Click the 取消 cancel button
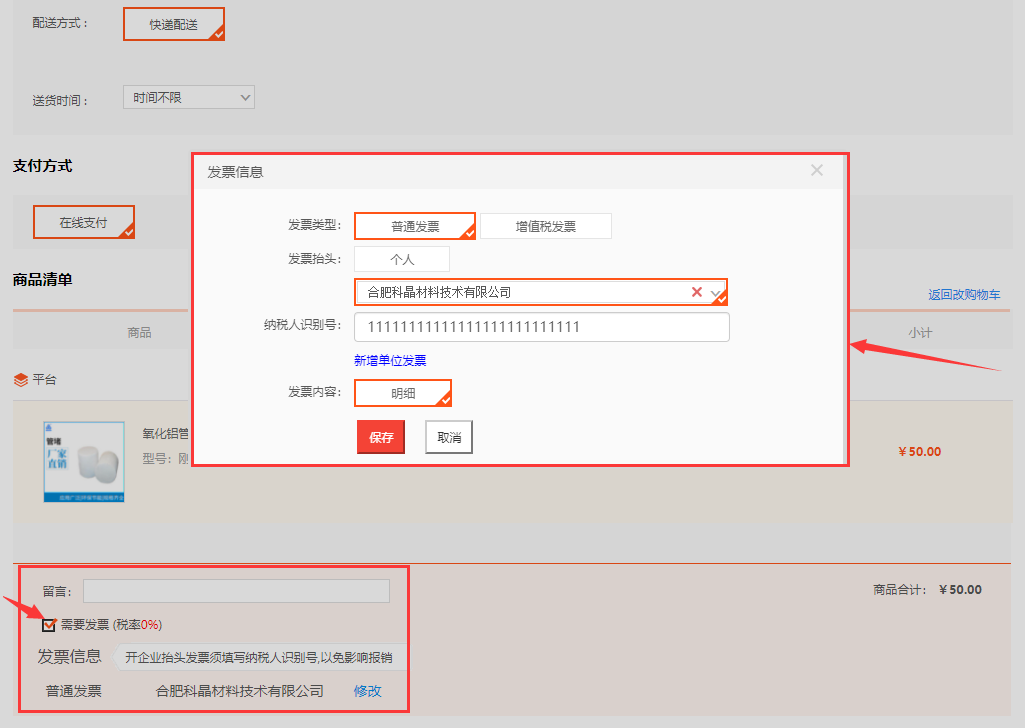 pyautogui.click(x=448, y=437)
